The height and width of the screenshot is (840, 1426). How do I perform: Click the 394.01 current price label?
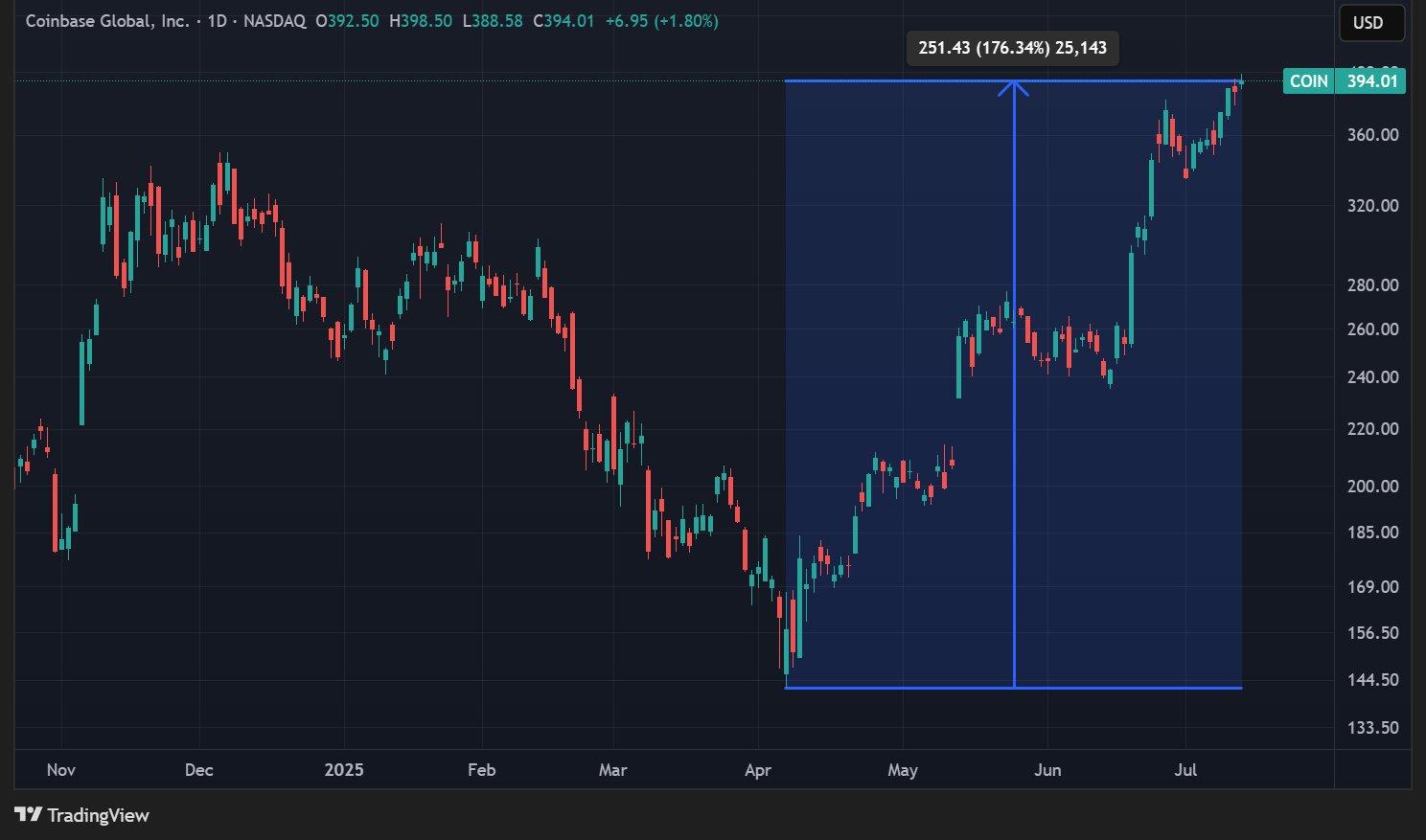[1371, 81]
